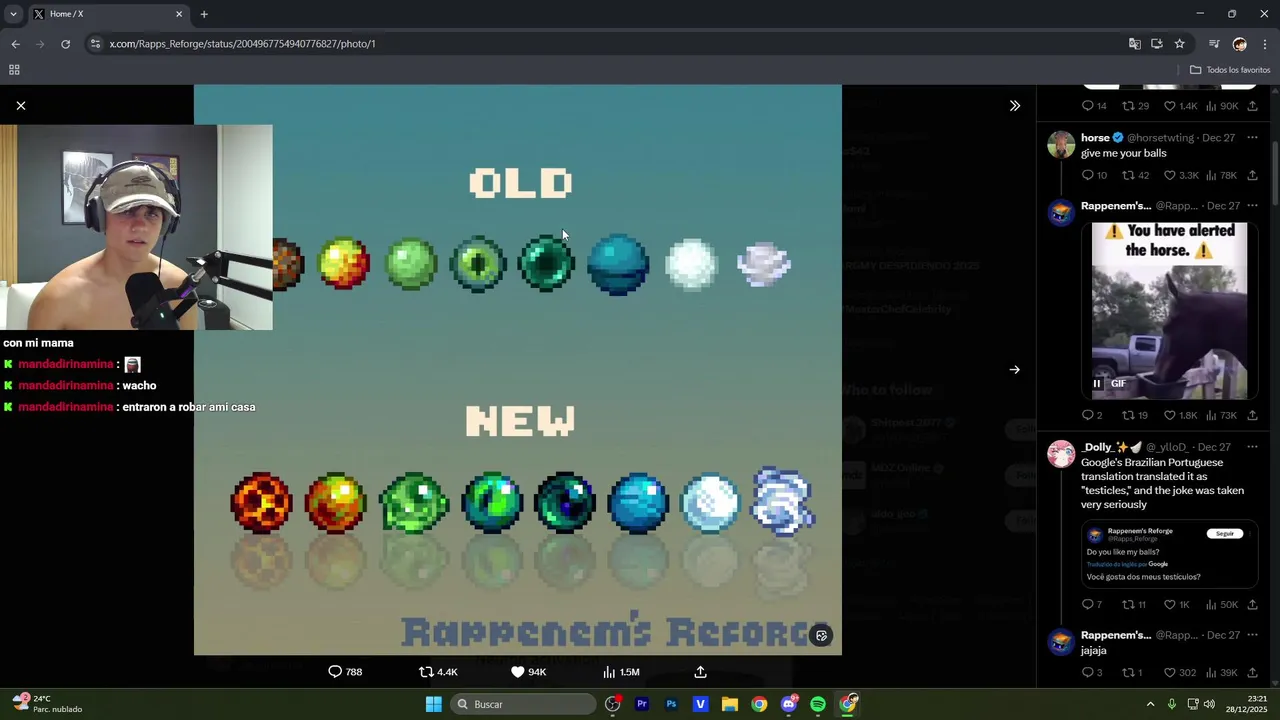Screen dimensions: 1280x720
Task: Open the image ALT badge on the photo
Action: pyautogui.click(x=822, y=635)
